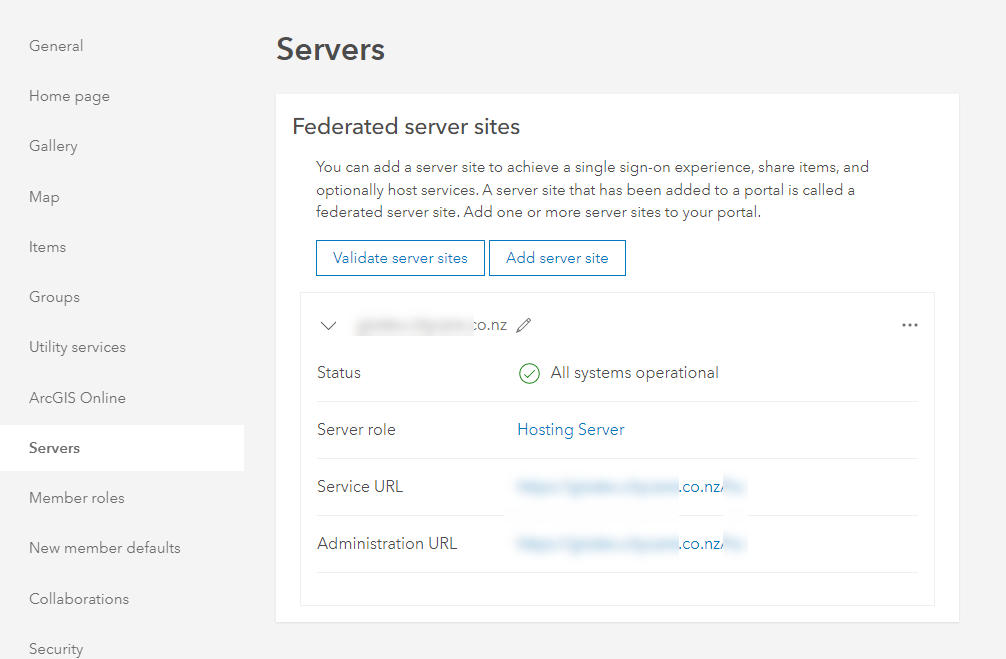1006x659 pixels.
Task: Switch to Items settings
Action: (47, 247)
